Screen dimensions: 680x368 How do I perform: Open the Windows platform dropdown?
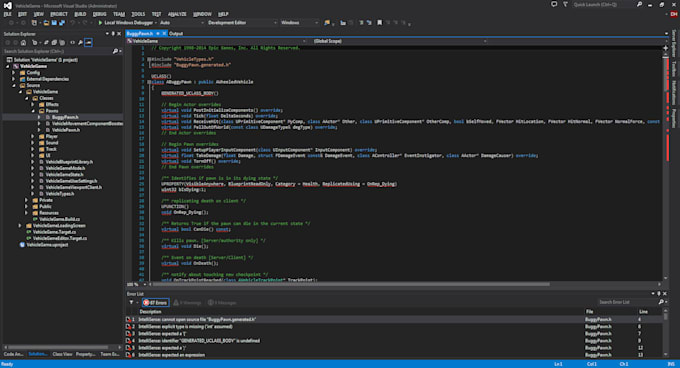click(299, 23)
